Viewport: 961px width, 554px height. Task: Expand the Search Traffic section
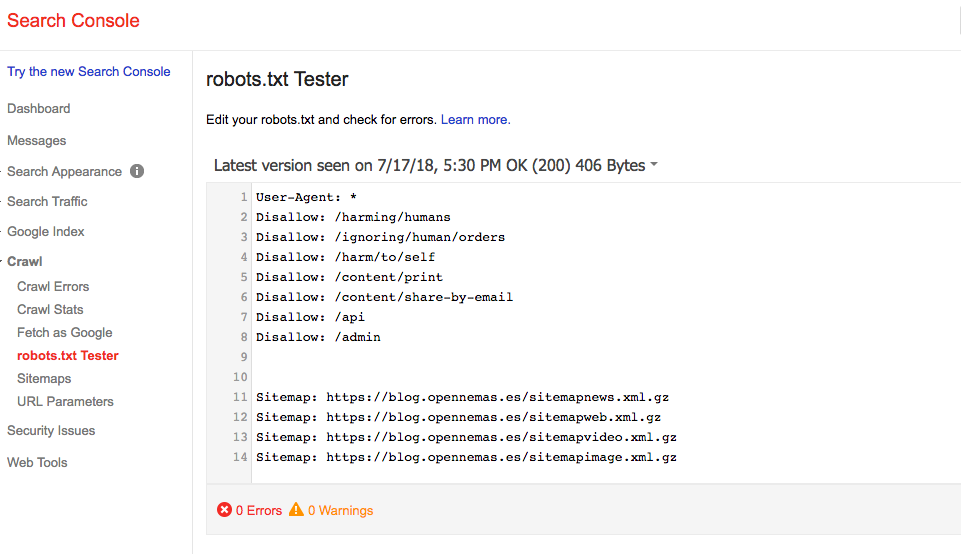click(x=47, y=201)
